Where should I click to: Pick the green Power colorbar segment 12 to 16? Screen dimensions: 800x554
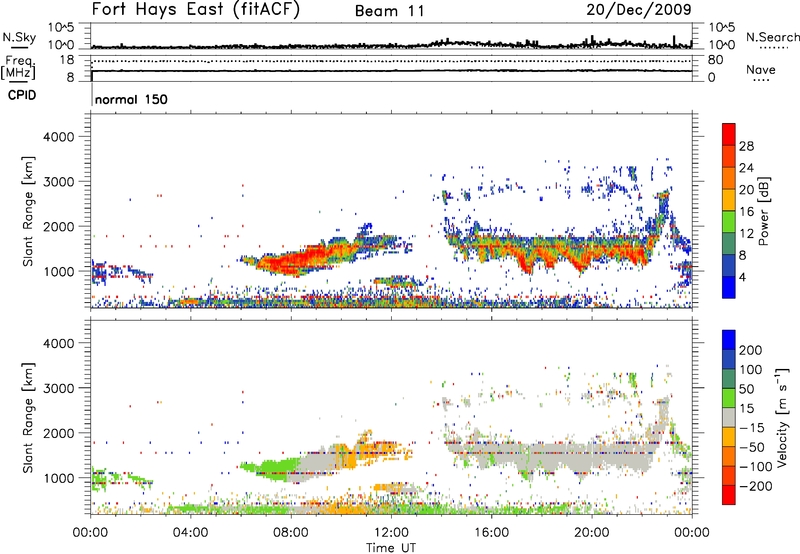(729, 222)
